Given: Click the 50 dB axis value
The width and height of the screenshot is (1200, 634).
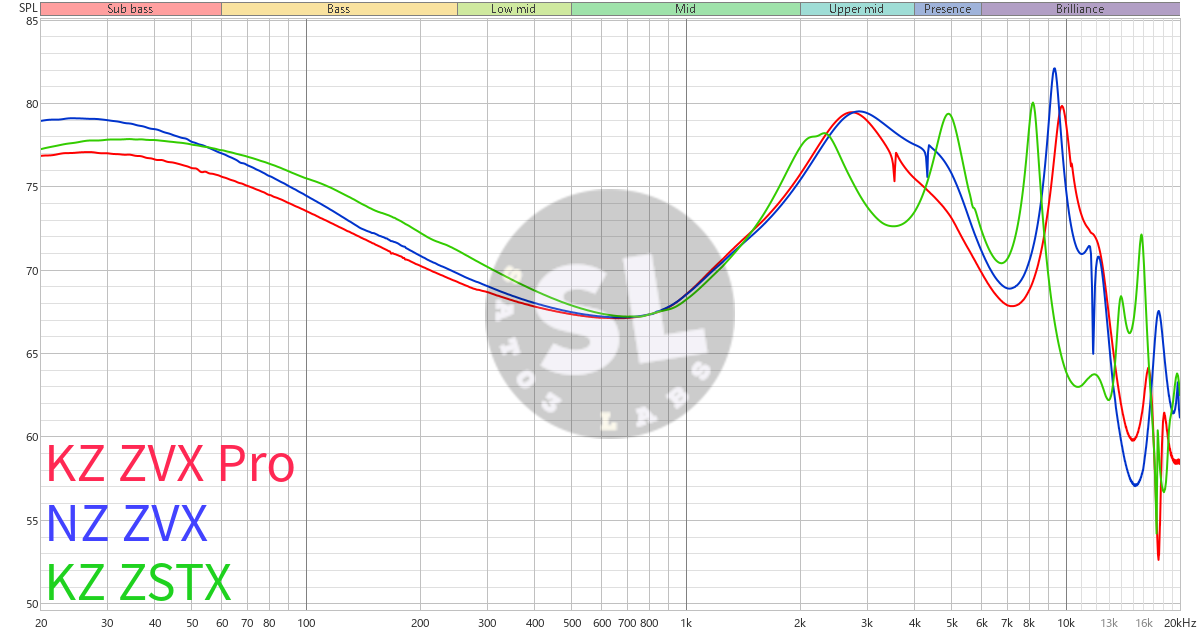Looking at the screenshot, I should point(31,604).
